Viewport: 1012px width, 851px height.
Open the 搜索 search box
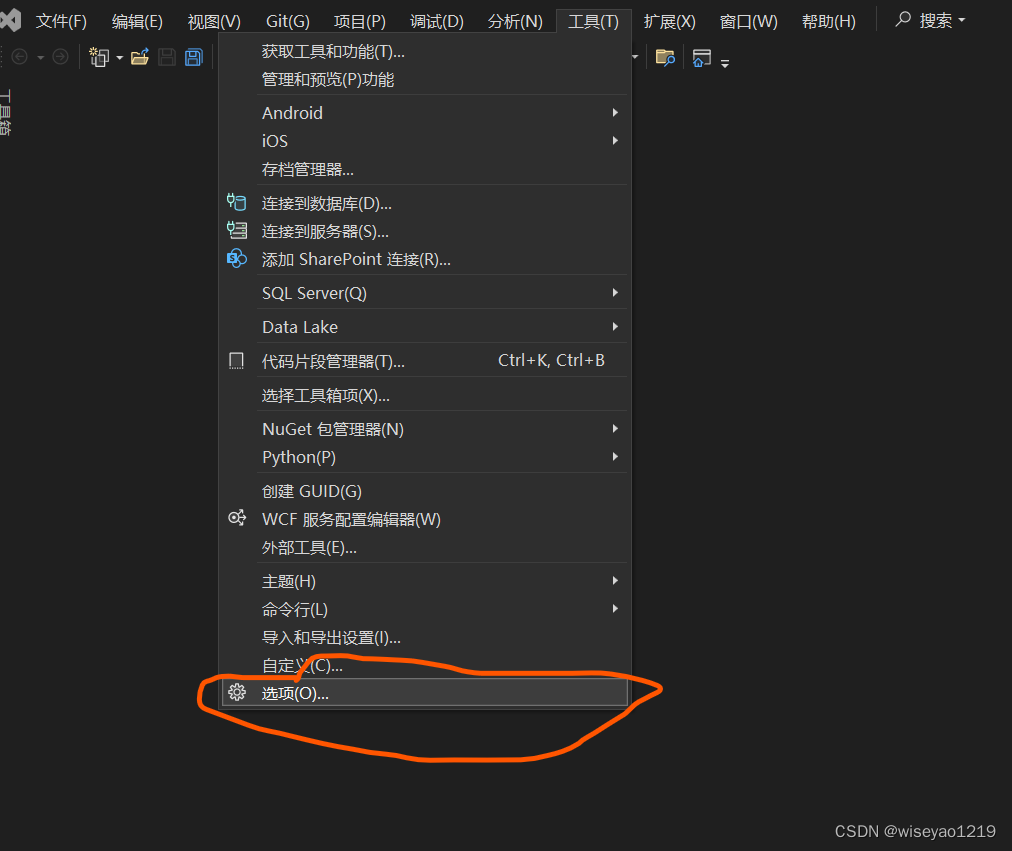click(x=929, y=21)
